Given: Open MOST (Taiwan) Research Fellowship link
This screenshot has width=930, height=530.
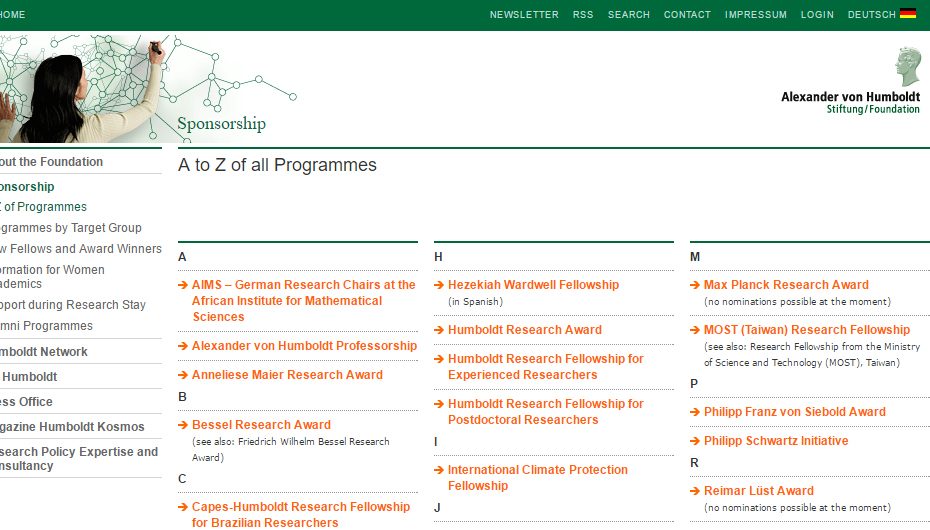Looking at the screenshot, I should 807,330.
